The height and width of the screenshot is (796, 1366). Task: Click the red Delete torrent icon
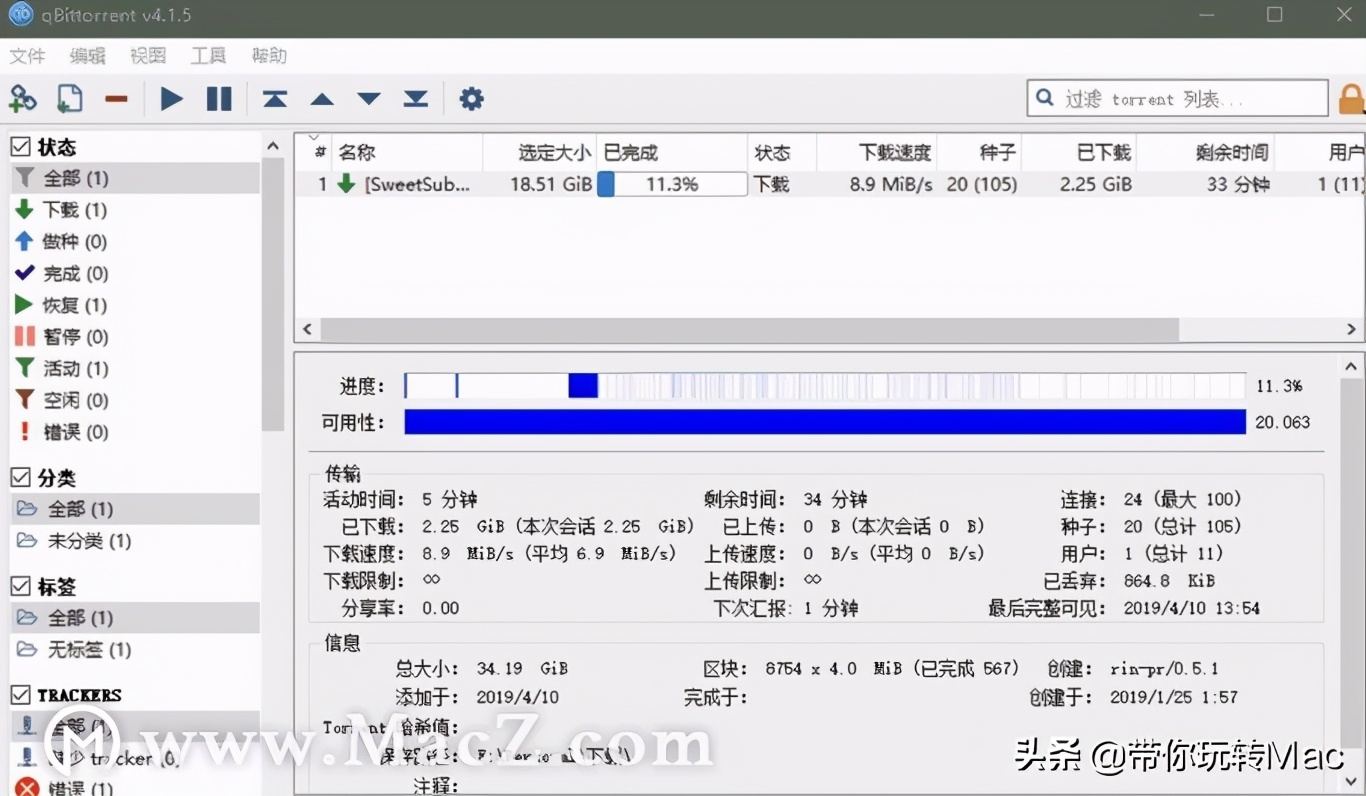(115, 98)
